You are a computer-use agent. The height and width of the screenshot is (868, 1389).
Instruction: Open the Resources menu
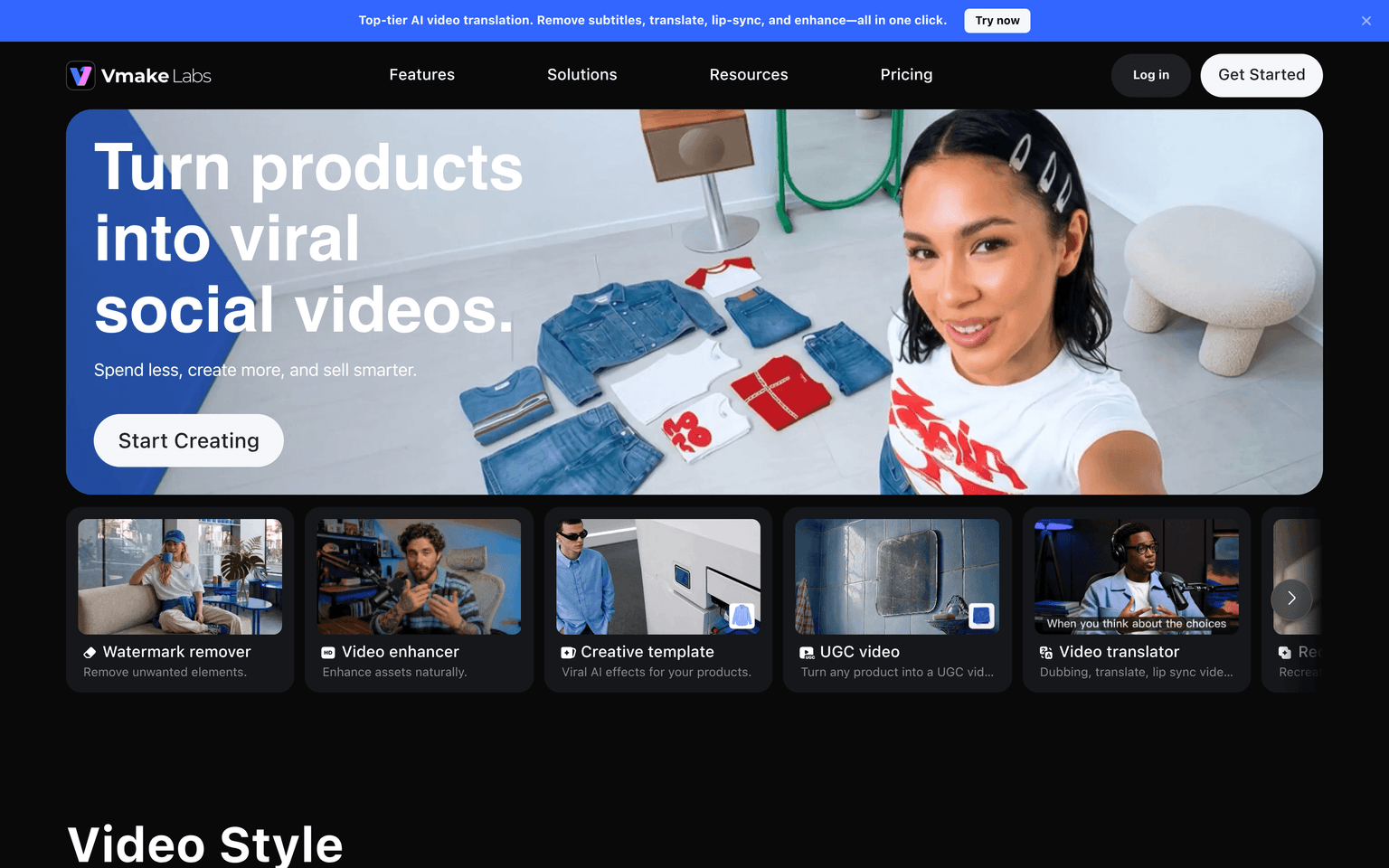point(749,75)
